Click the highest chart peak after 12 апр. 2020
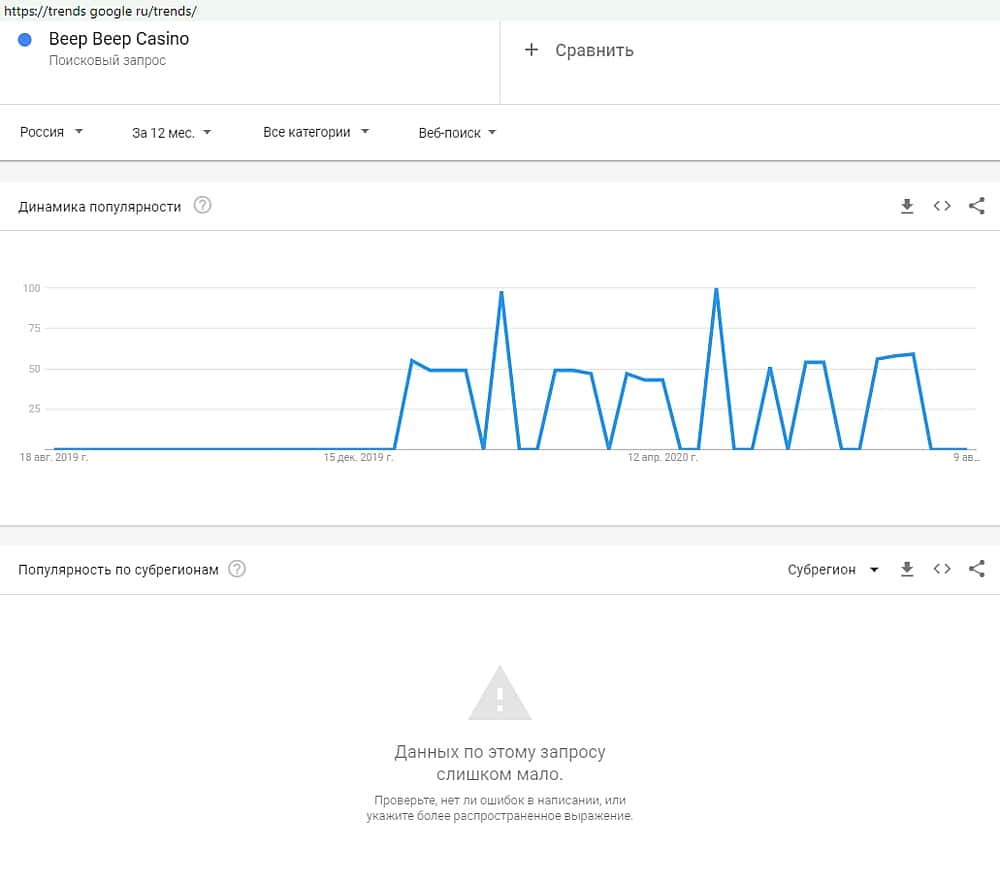Viewport: 1000px width, 883px height. point(716,289)
